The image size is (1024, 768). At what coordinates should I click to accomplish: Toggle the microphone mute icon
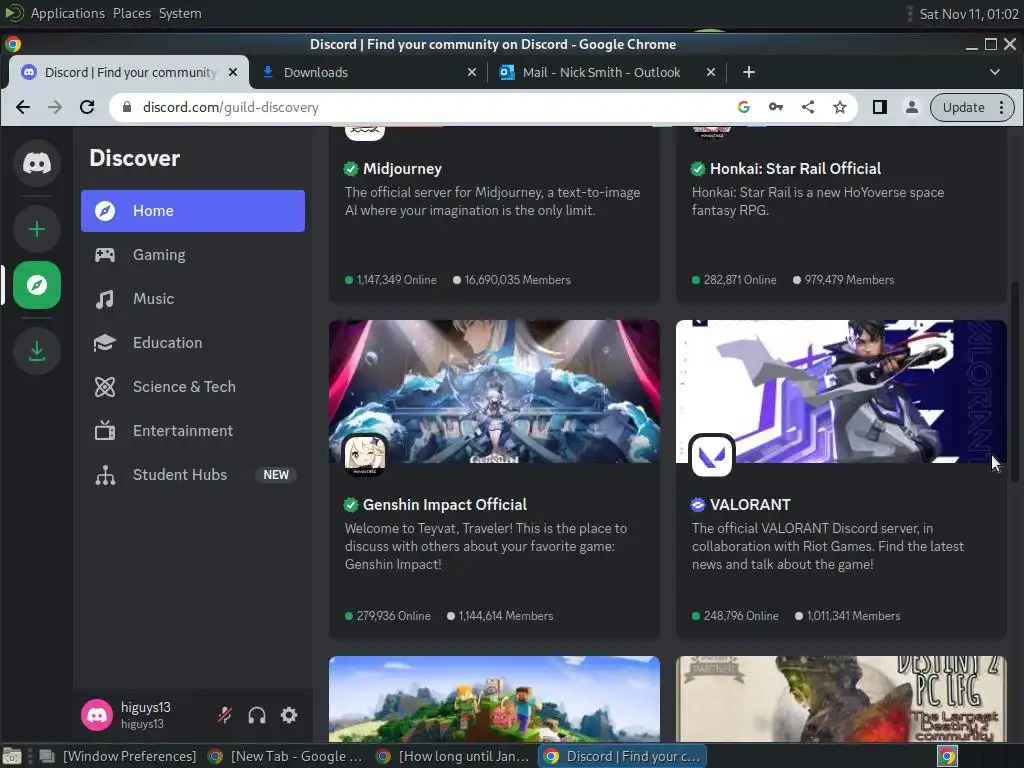[225, 715]
